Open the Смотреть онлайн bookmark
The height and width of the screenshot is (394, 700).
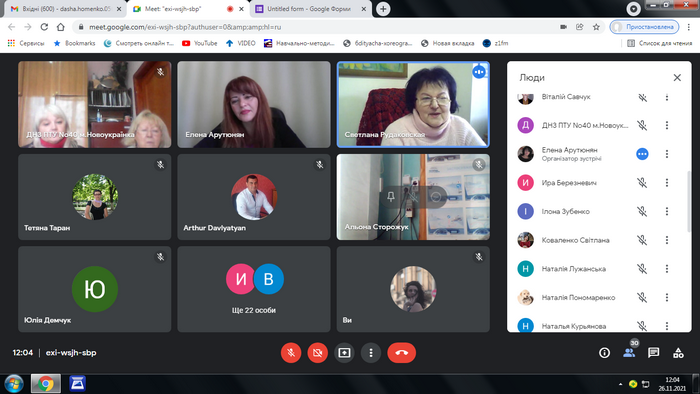pos(139,43)
